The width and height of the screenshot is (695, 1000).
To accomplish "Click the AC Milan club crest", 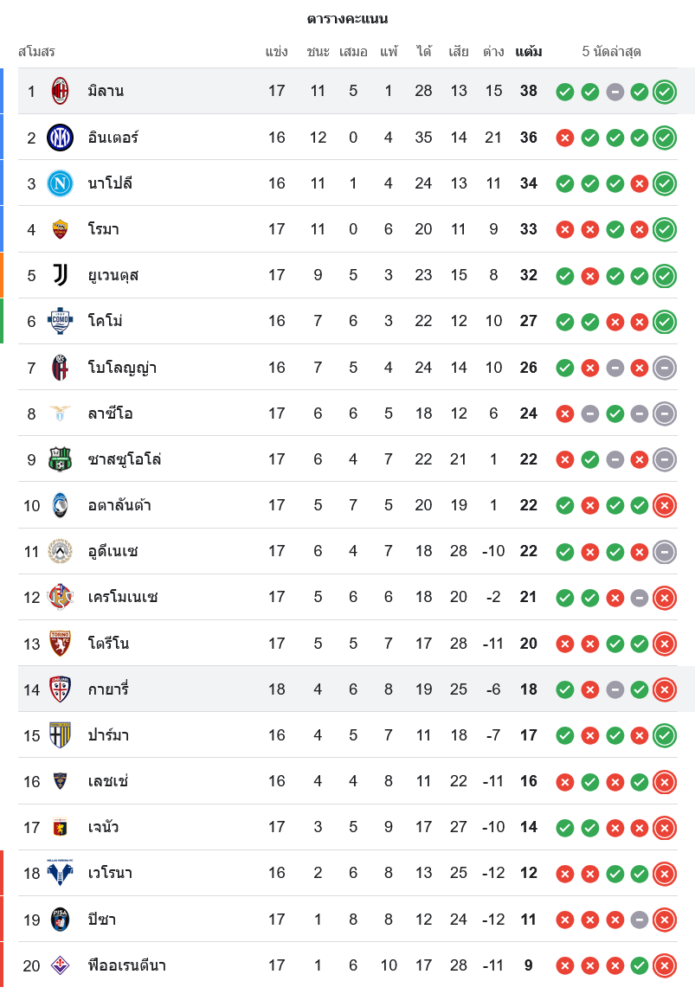I will click(60, 91).
